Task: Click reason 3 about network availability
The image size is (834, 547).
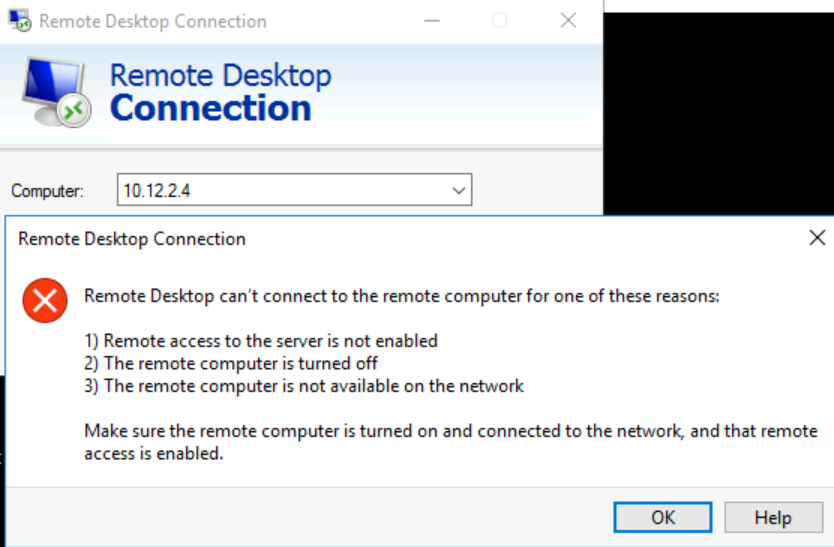Action: click(x=304, y=386)
